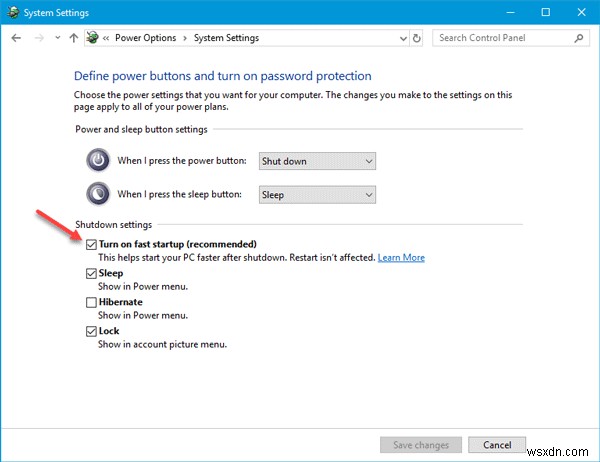Maximize the System Settings window
Image resolution: width=600 pixels, height=462 pixels.
(546, 12)
